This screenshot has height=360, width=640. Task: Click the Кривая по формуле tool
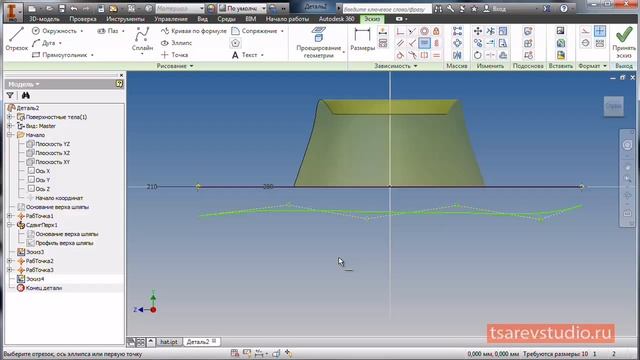193,31
